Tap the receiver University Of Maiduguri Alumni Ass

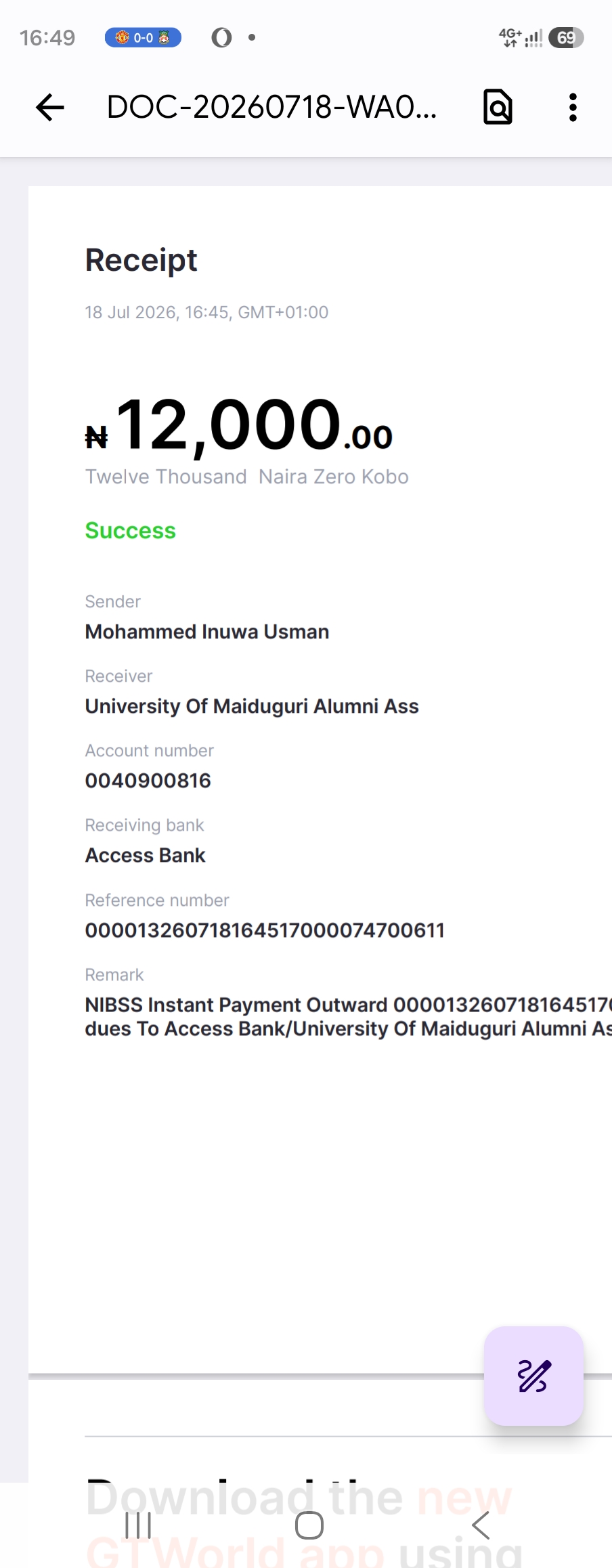(x=252, y=706)
